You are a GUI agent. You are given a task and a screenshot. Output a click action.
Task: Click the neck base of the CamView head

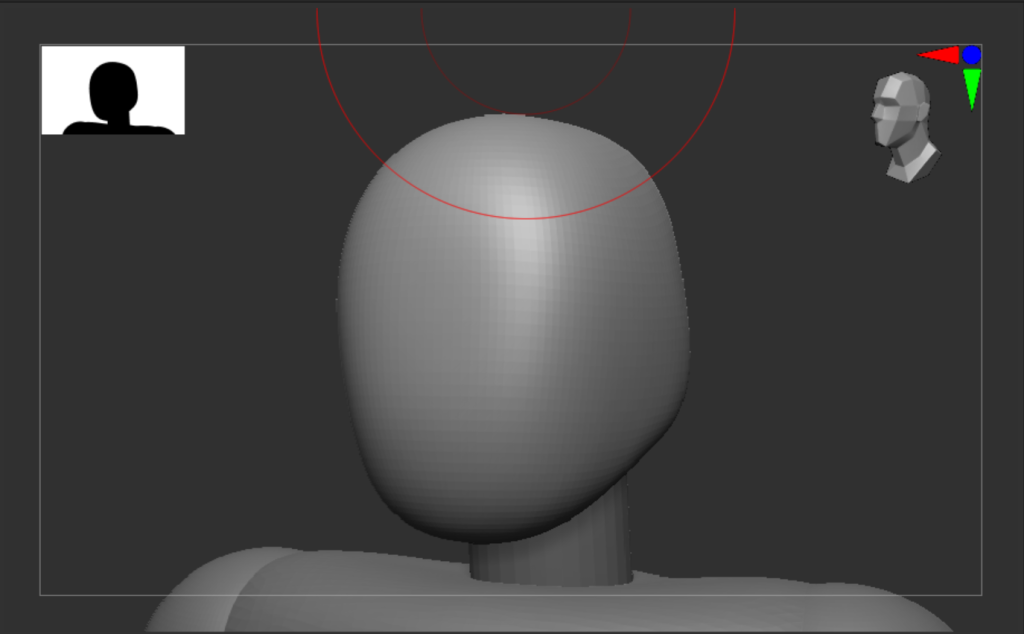pyautogui.click(x=912, y=165)
